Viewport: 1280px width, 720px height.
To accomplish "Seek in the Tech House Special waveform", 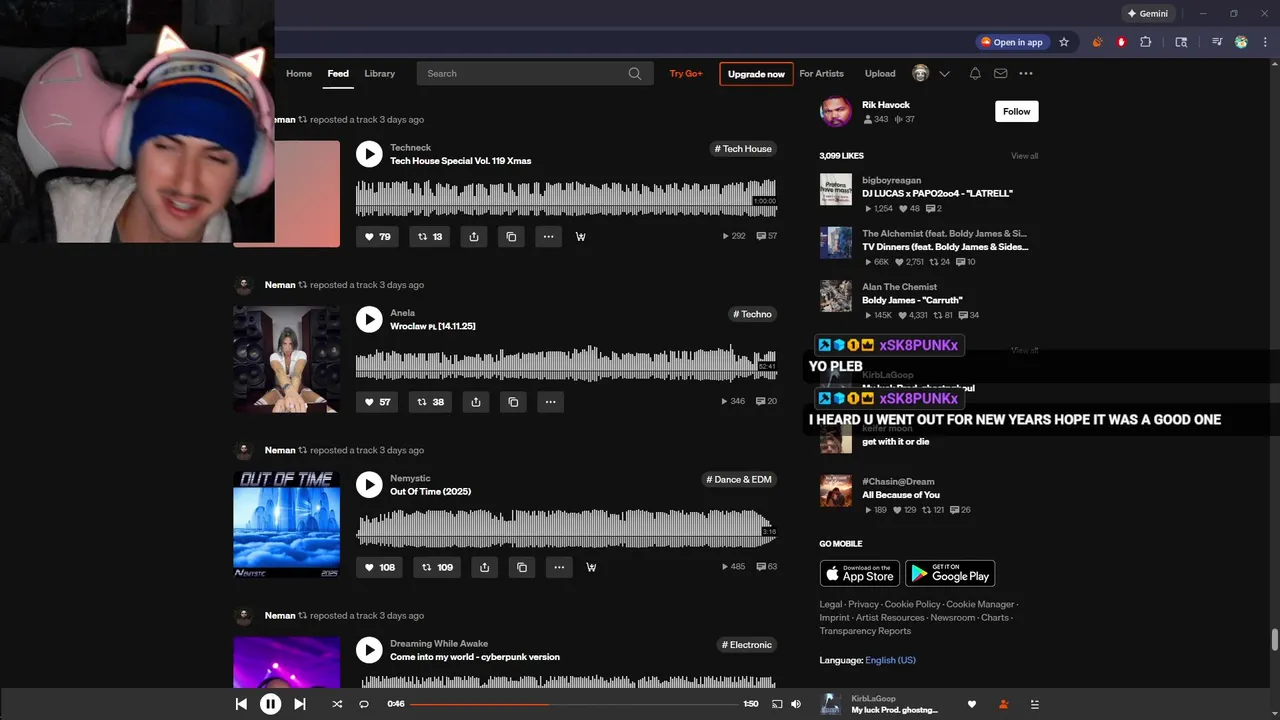I will [x=566, y=198].
